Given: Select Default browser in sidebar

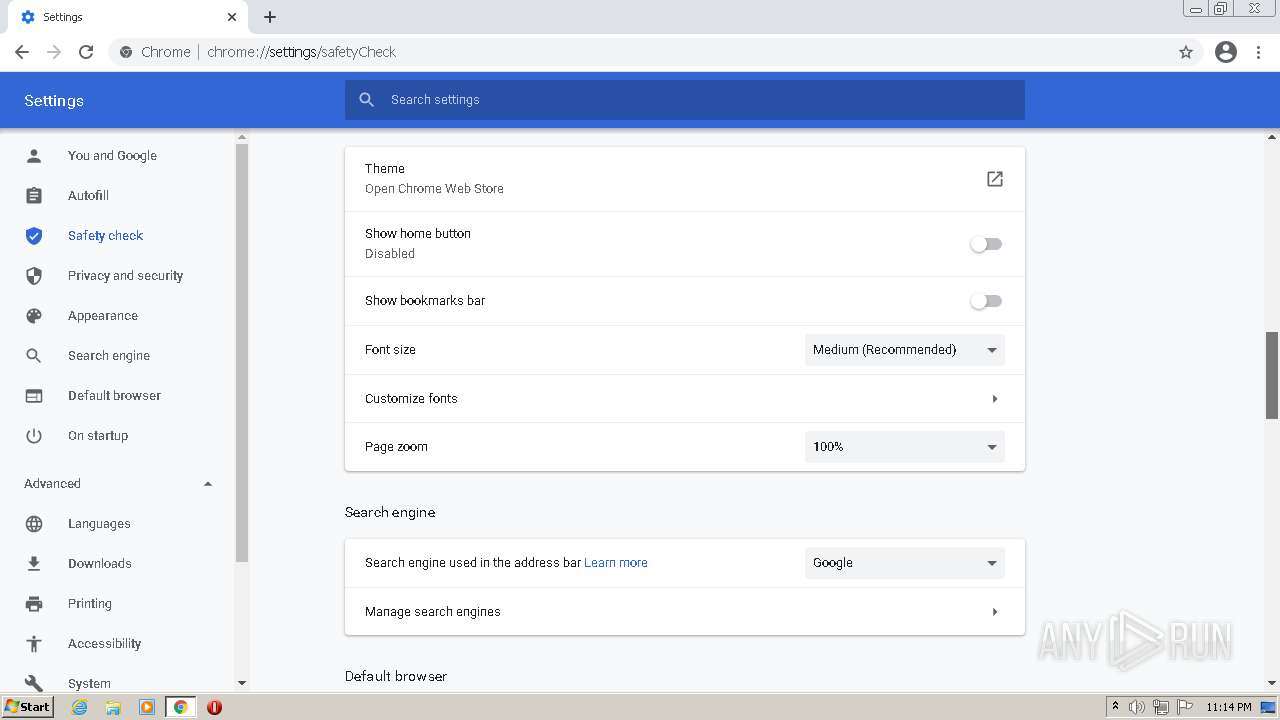Looking at the screenshot, I should 114,396.
